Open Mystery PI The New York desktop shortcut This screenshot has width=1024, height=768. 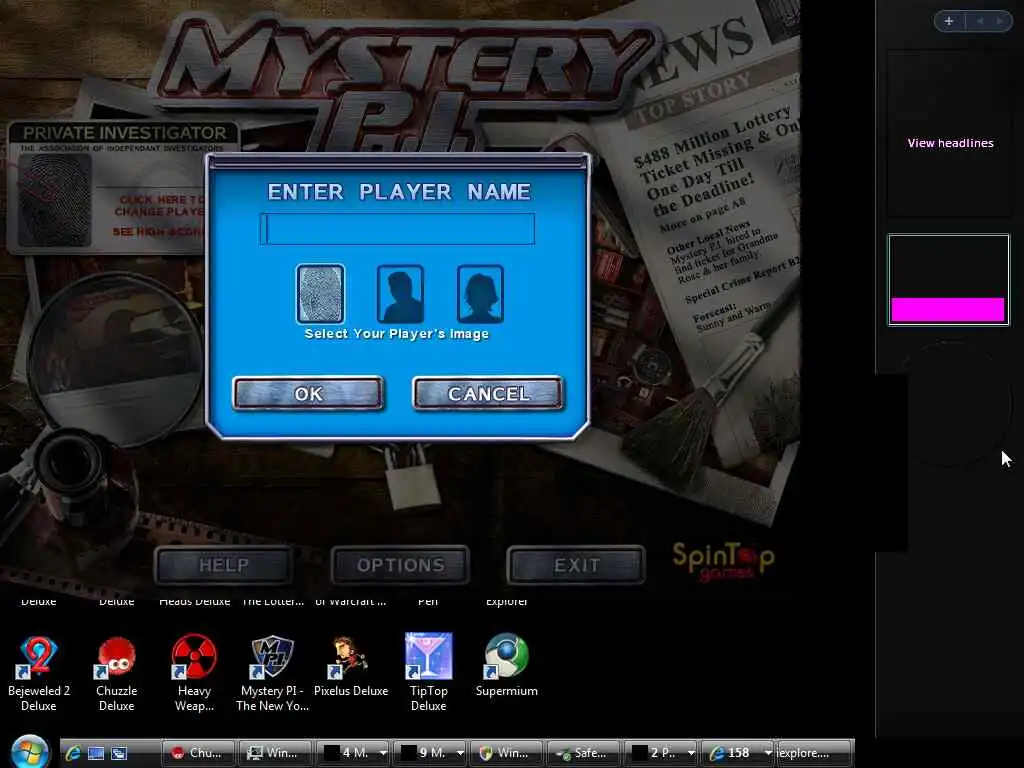(x=272, y=673)
